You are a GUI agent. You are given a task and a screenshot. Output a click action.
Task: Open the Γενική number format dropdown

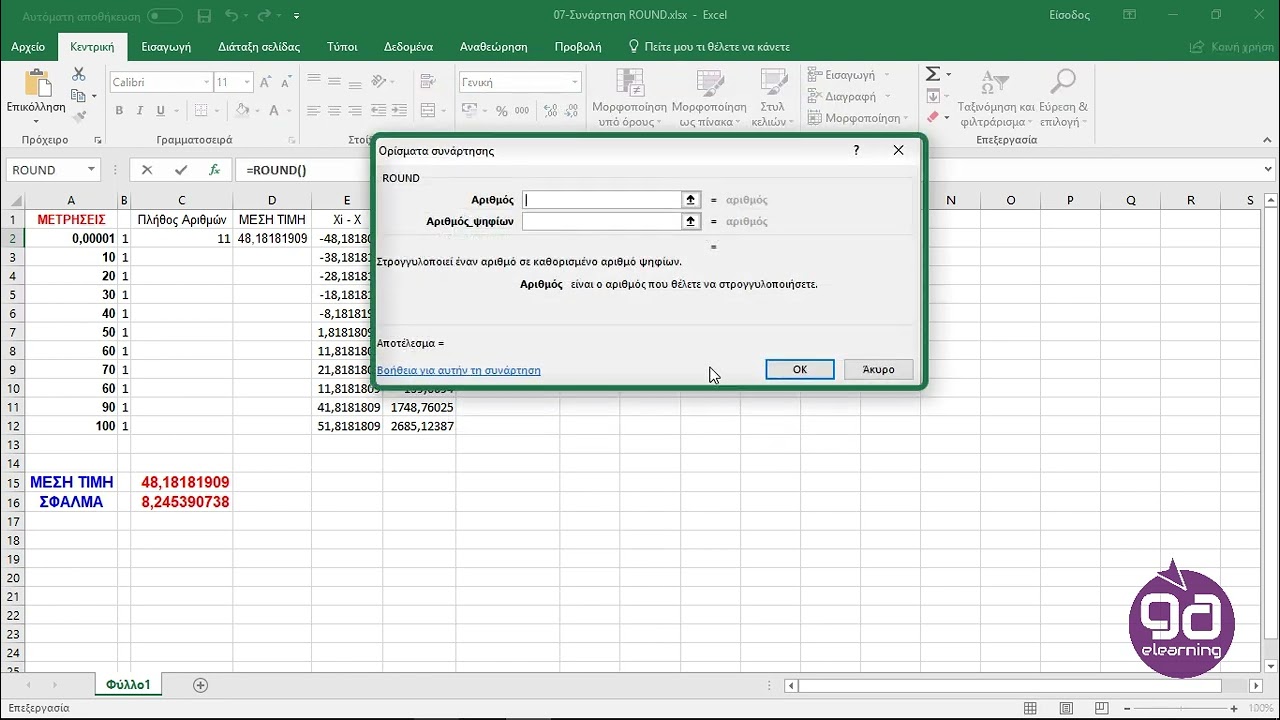[x=575, y=82]
